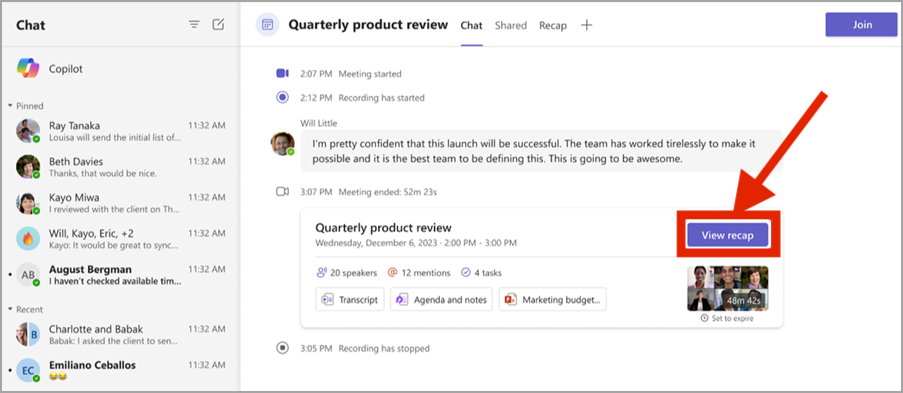903x393 pixels.
Task: Click August Bergman's AB avatar
Action: [28, 275]
